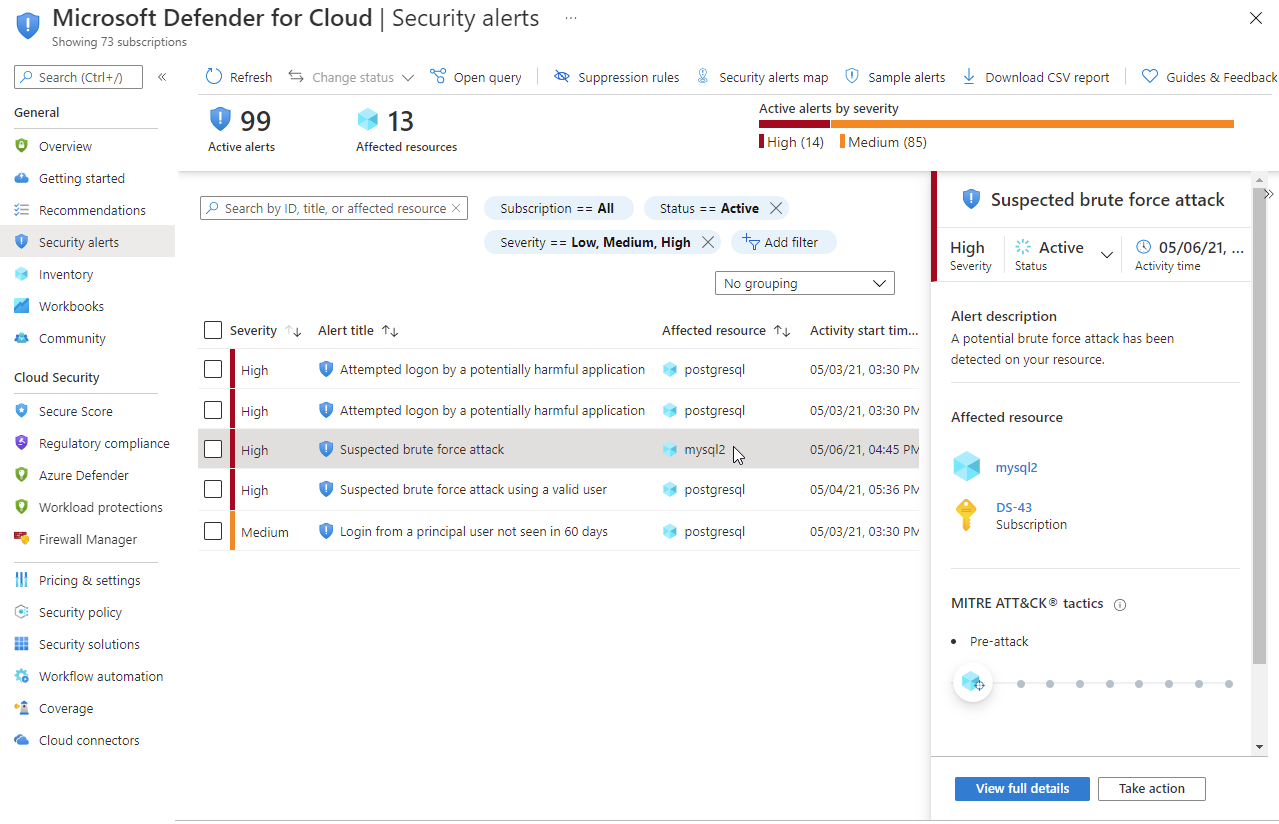Sort the table by Severity column
This screenshot has width=1279, height=824.
point(293,331)
